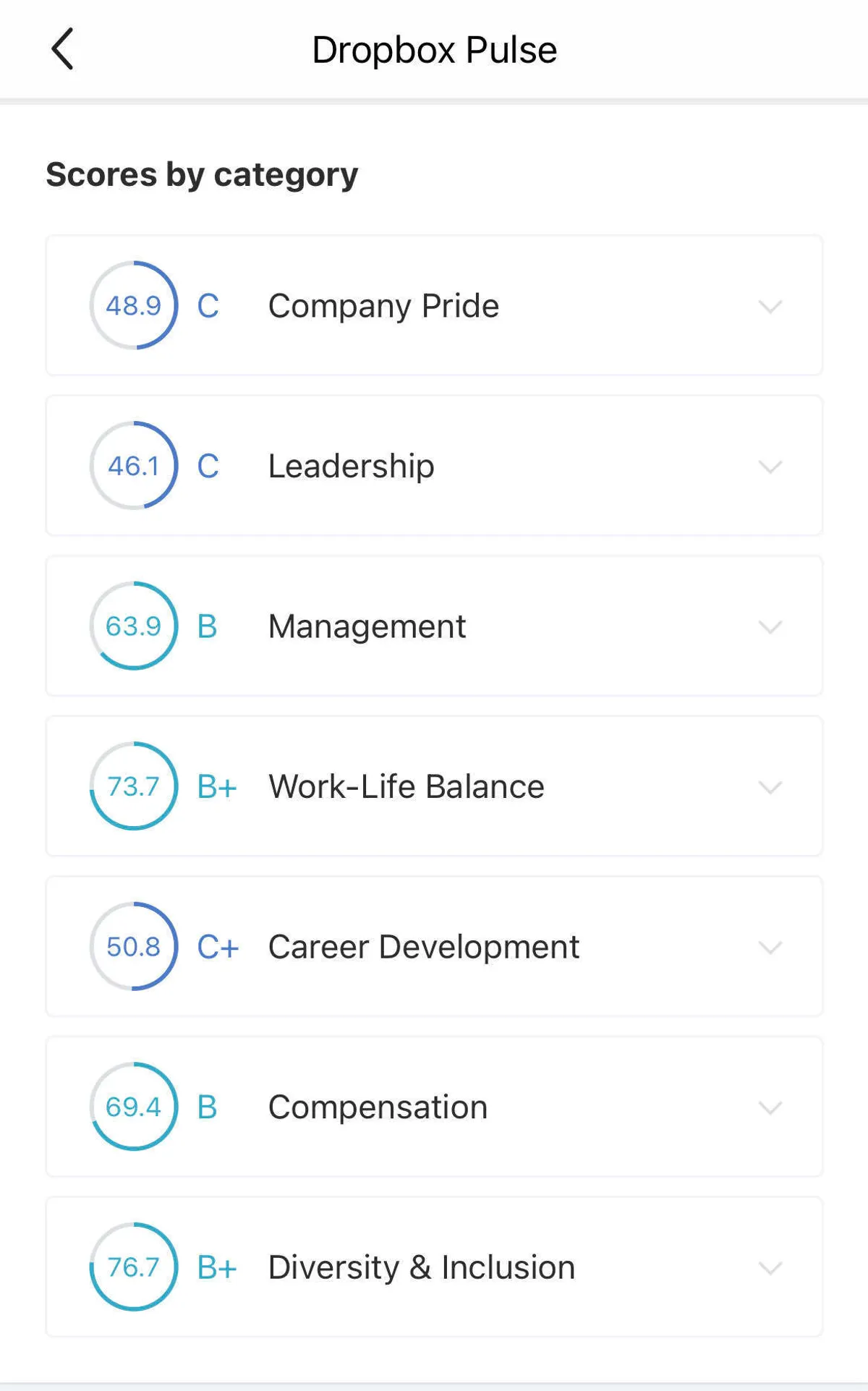Image resolution: width=868 pixels, height=1391 pixels.
Task: Expand the Compensation chevron
Action: [x=770, y=1107]
